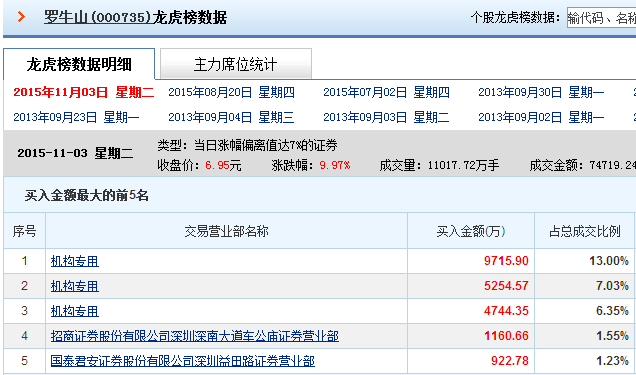Viewport: 636px width, 375px height.
Task: Switch to the 龙虎榜数据明细 tab
Action: (x=79, y=64)
